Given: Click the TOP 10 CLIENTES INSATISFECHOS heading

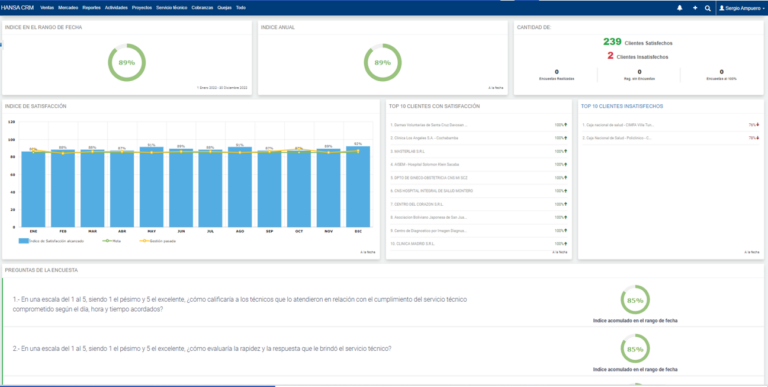Looking at the screenshot, I should (622, 106).
